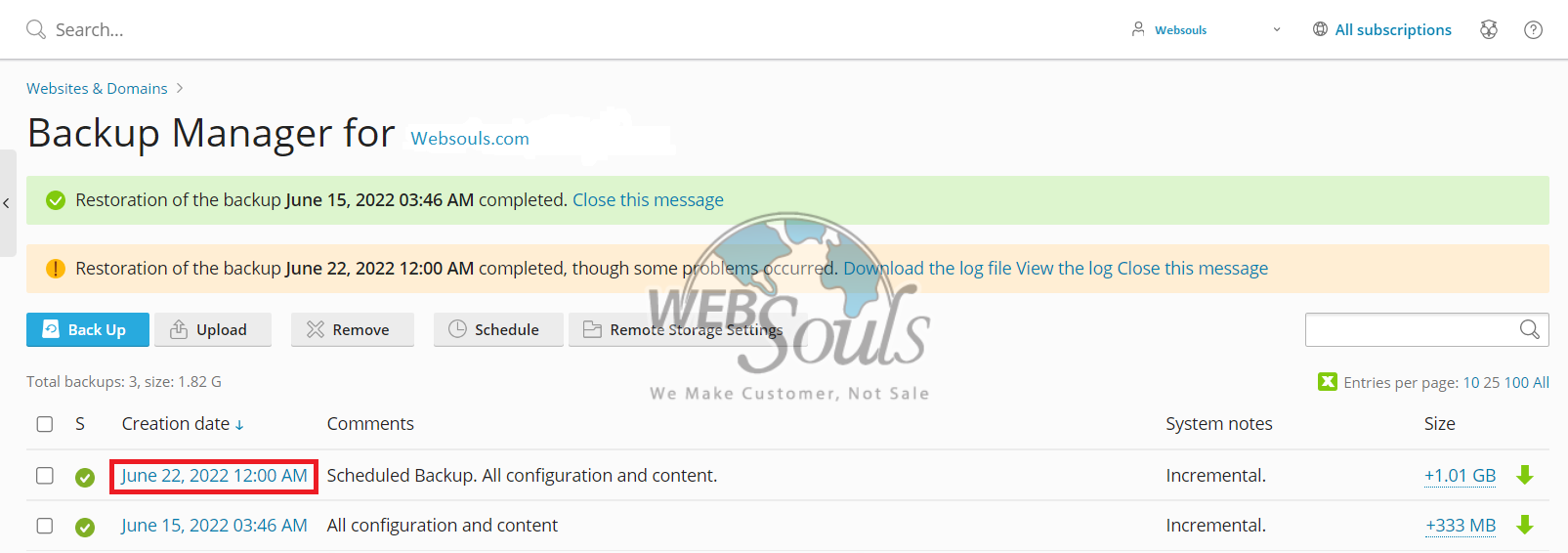Toggle the select-all backups checkbox
The width and height of the screenshot is (1568, 553).
[45, 424]
